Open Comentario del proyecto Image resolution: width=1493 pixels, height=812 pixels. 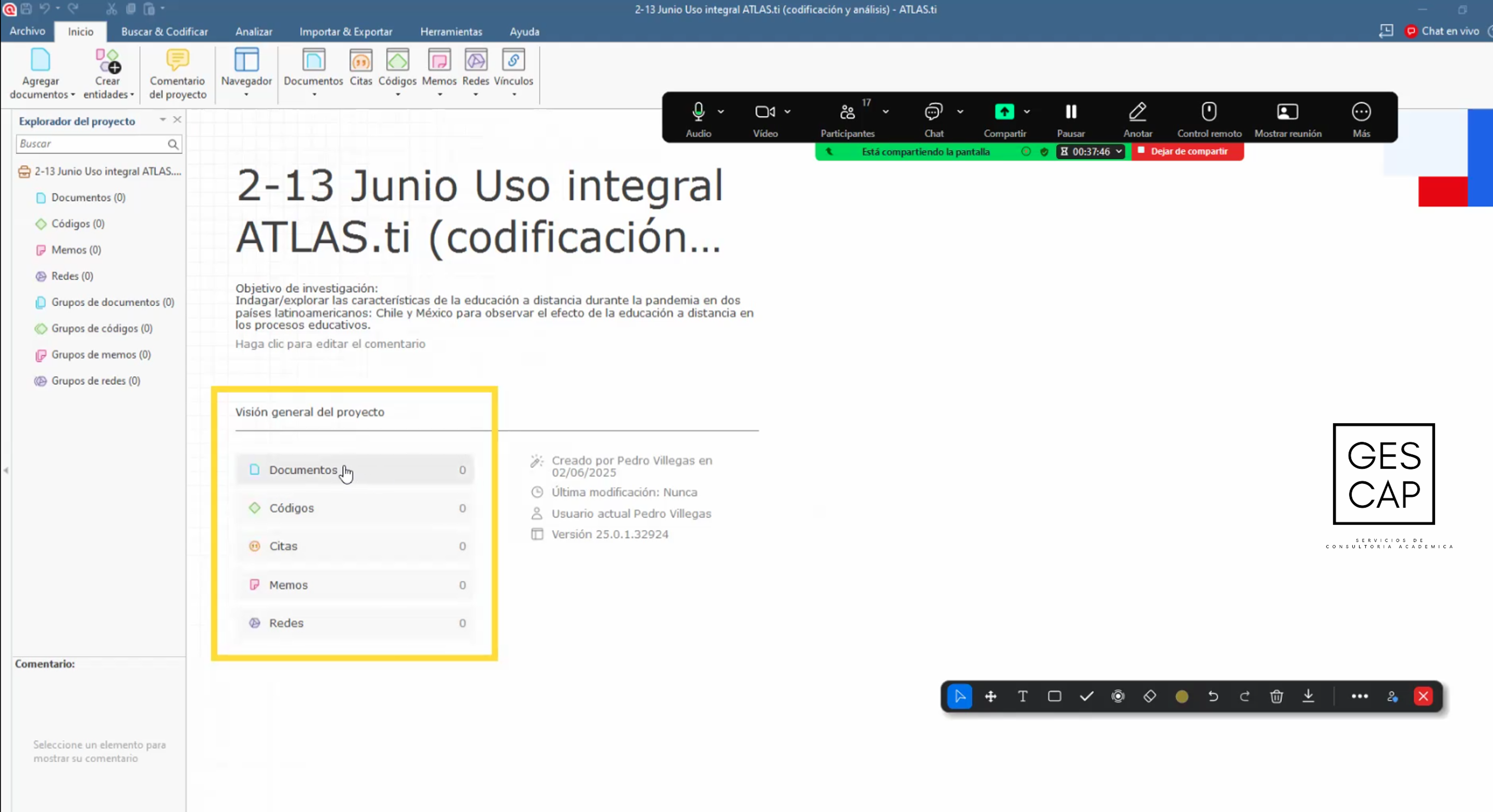tap(177, 74)
